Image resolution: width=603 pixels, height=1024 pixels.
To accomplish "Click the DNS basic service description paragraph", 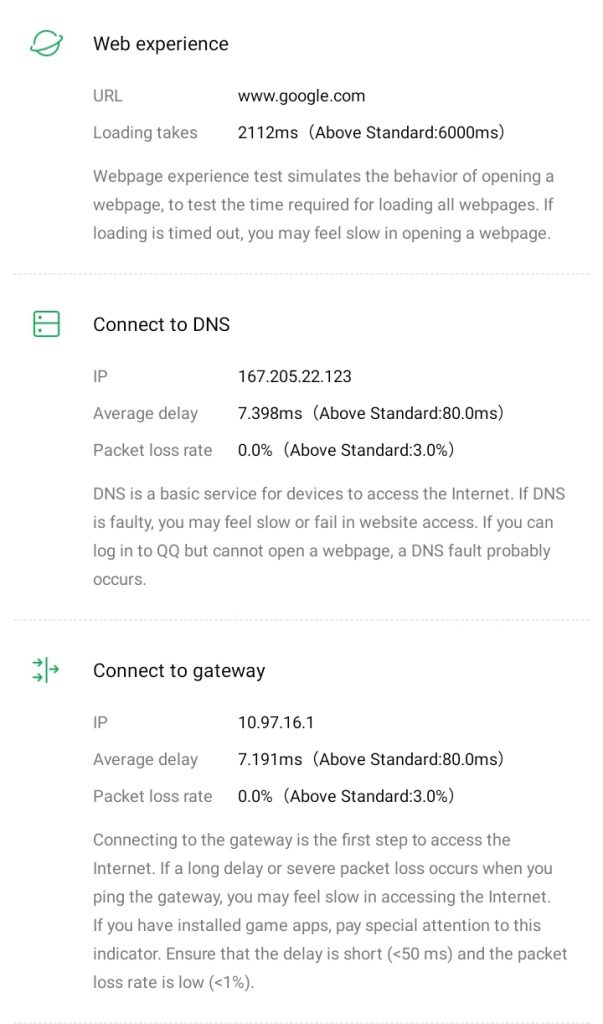I will coord(323,536).
